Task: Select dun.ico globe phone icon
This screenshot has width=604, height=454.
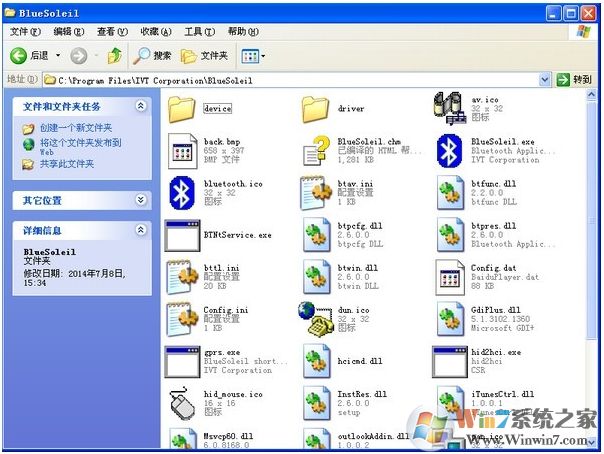Action: pyautogui.click(x=316, y=319)
